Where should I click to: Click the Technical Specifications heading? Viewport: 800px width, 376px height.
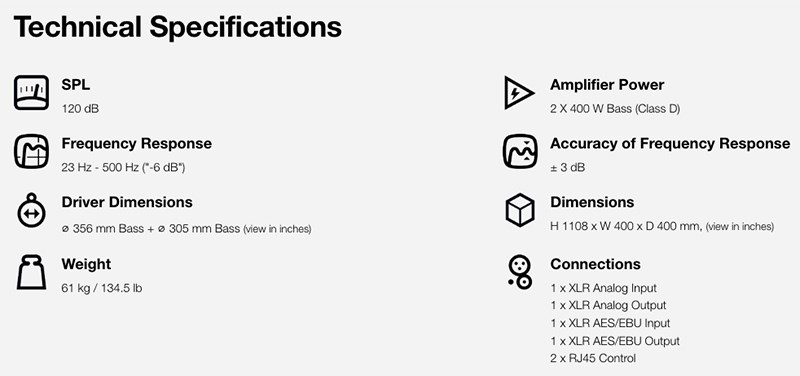pos(178,27)
